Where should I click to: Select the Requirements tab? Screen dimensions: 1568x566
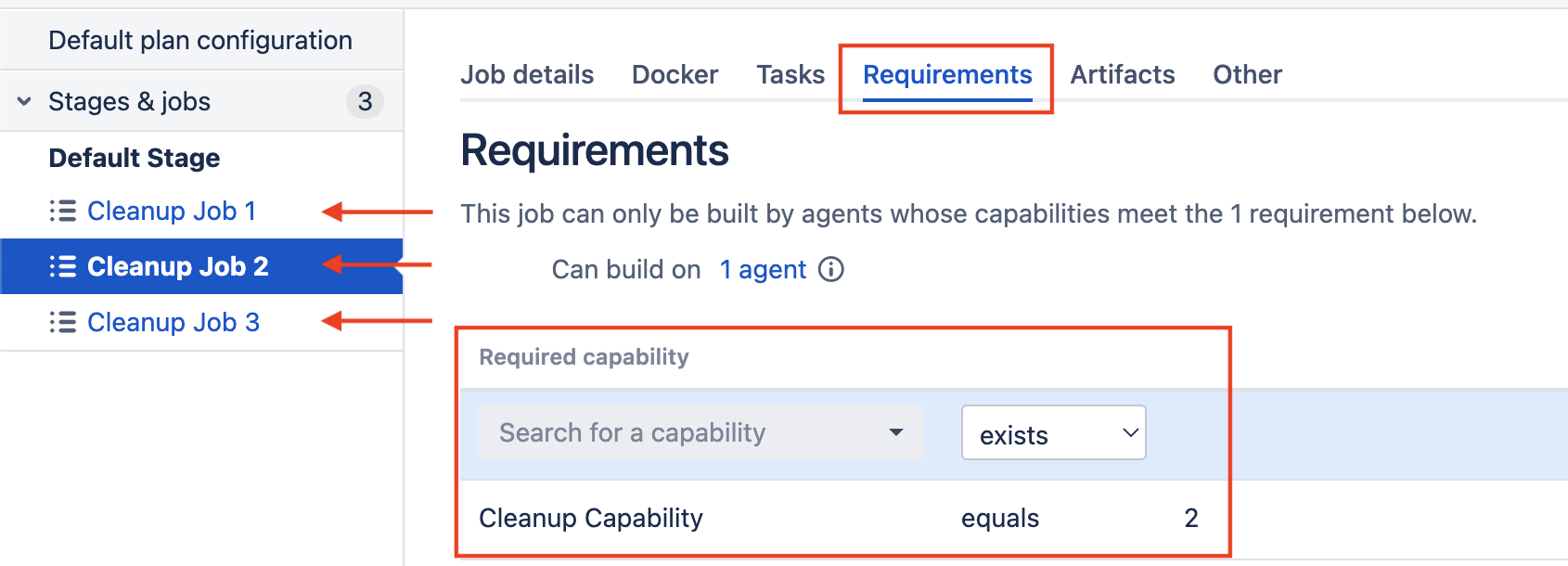(947, 75)
